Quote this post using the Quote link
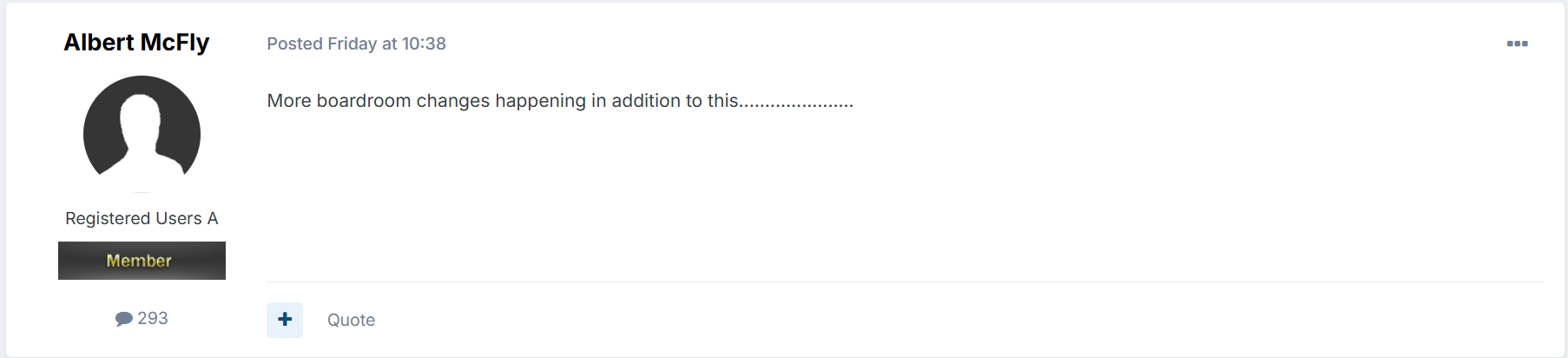Viewport: 1568px width, 358px height. point(351,320)
